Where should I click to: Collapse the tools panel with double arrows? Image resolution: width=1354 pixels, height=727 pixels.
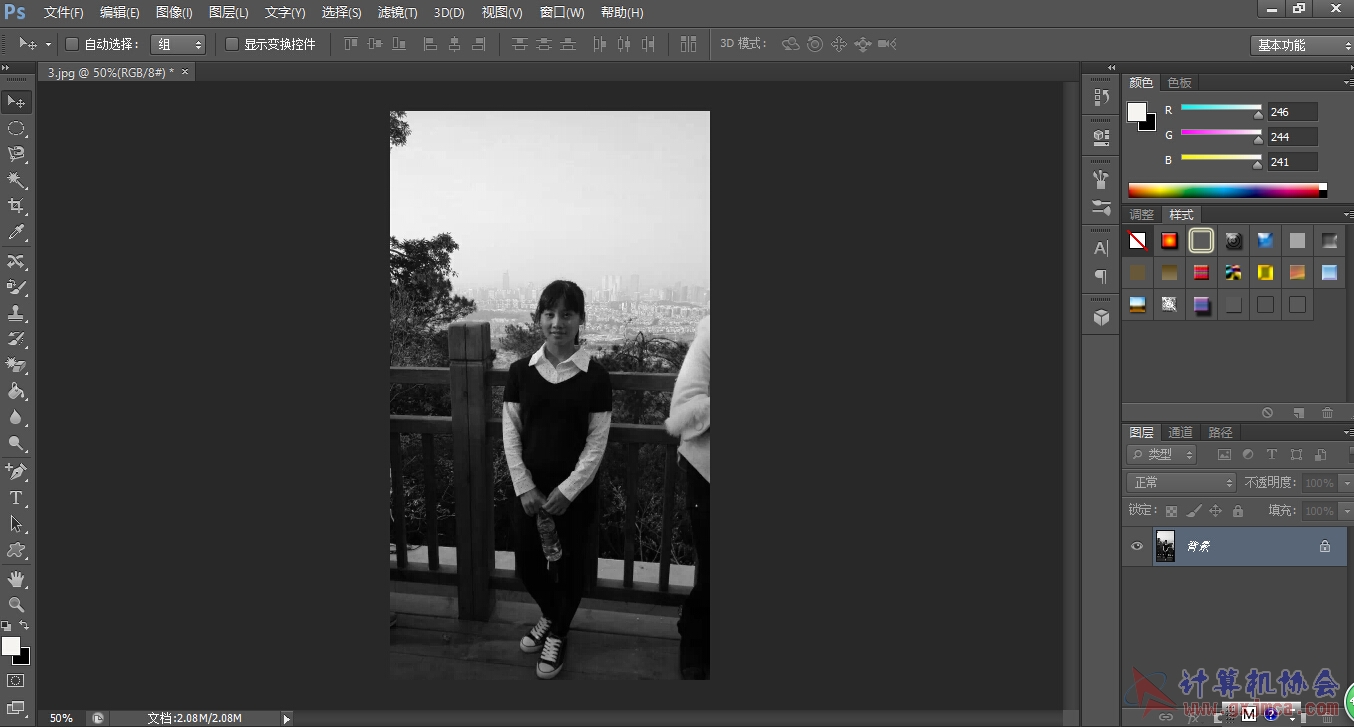(x=7, y=67)
